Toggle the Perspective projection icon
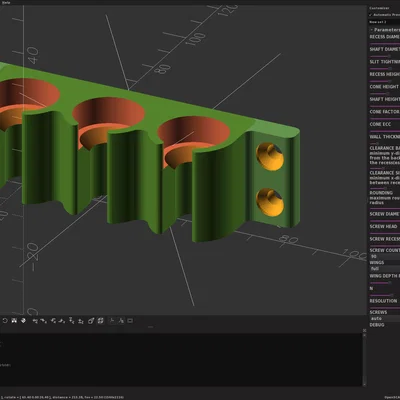 [112, 321]
